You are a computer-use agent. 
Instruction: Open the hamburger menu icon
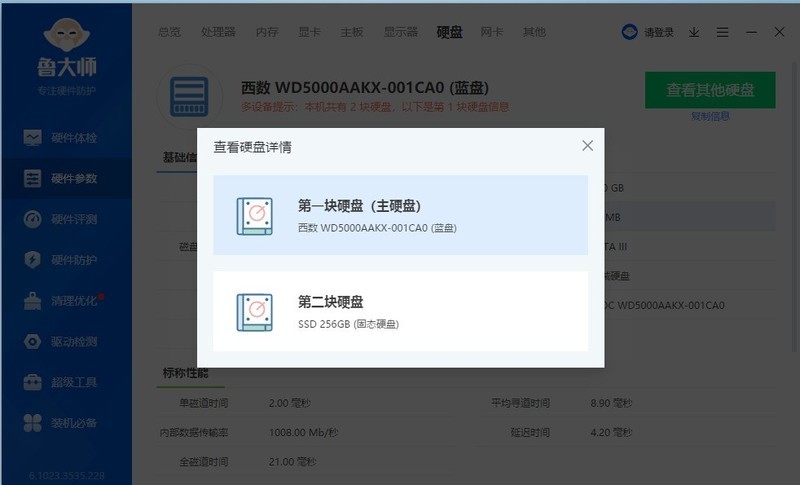[722, 33]
